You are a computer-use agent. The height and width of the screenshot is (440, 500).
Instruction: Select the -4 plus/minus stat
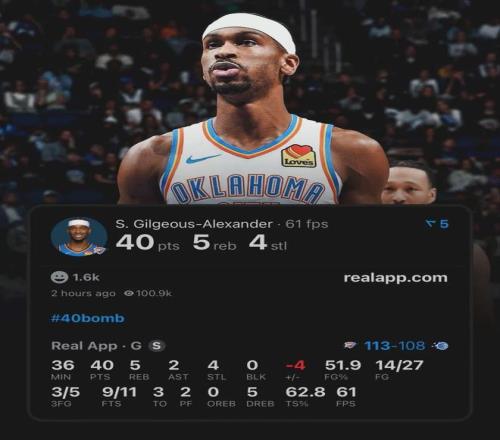(x=295, y=370)
